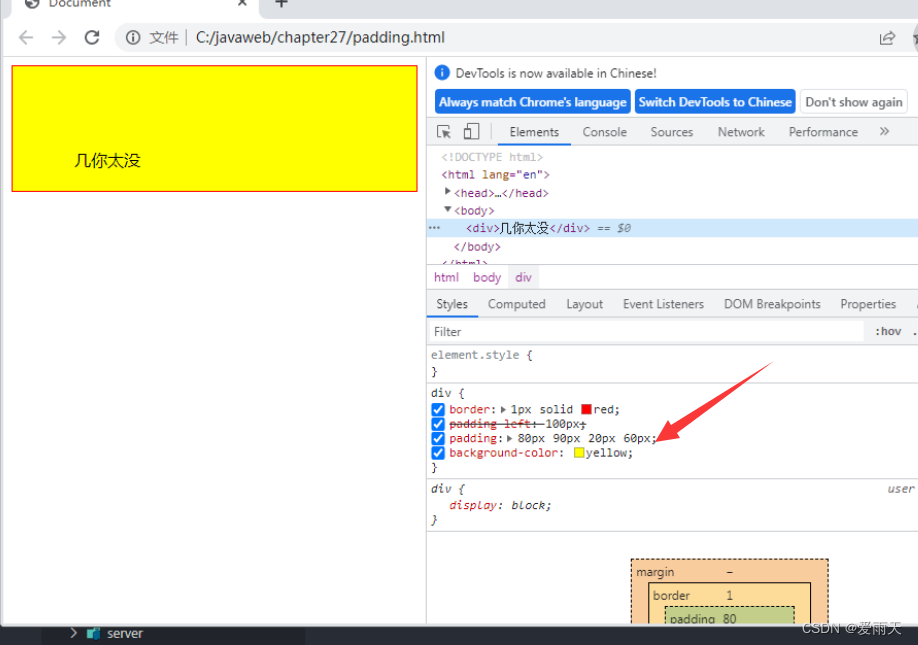Close the Document browser tab

pos(242,3)
